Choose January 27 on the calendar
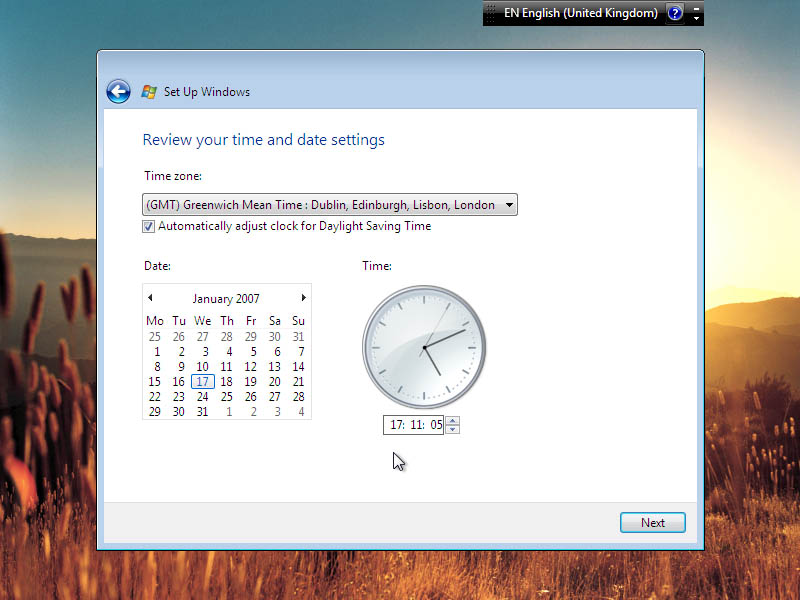Screen dimensions: 800x600 [x=274, y=396]
